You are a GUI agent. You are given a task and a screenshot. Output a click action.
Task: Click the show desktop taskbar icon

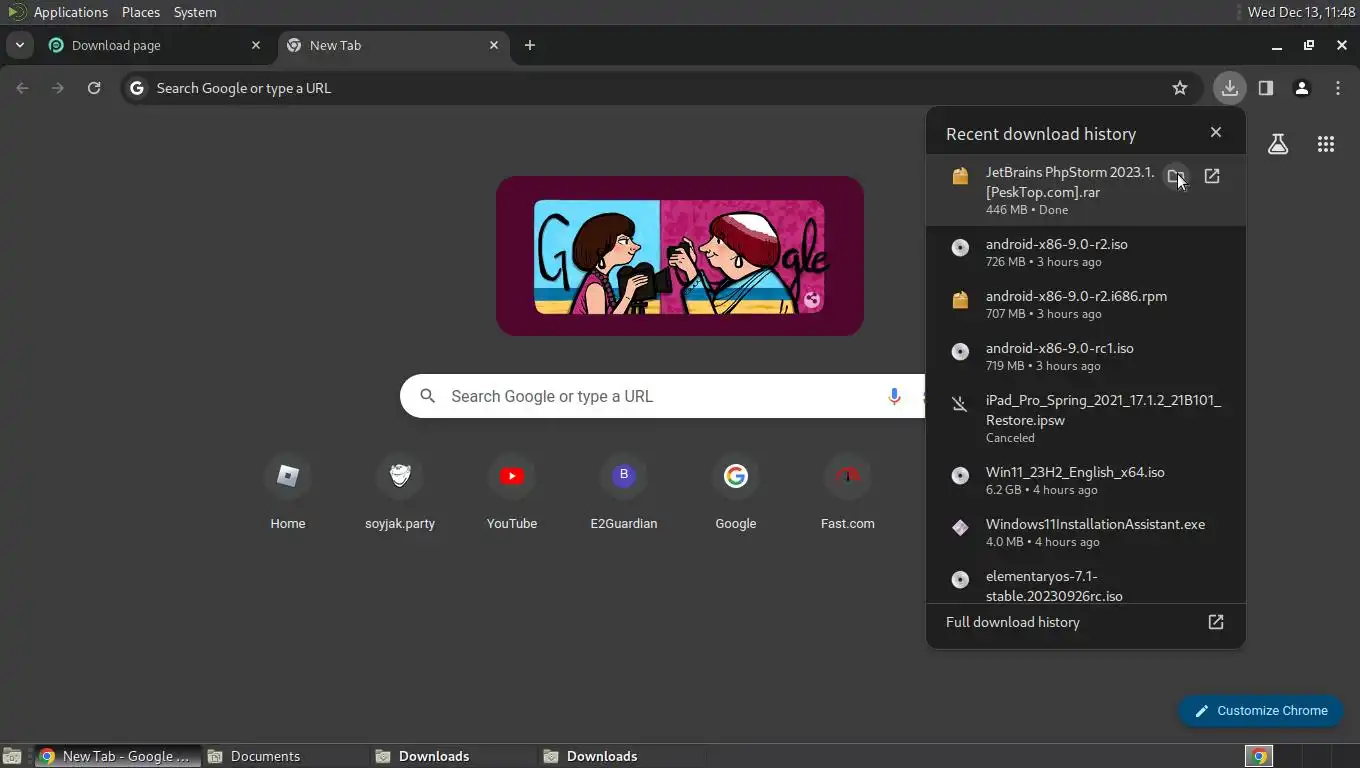pyautogui.click(x=12, y=756)
